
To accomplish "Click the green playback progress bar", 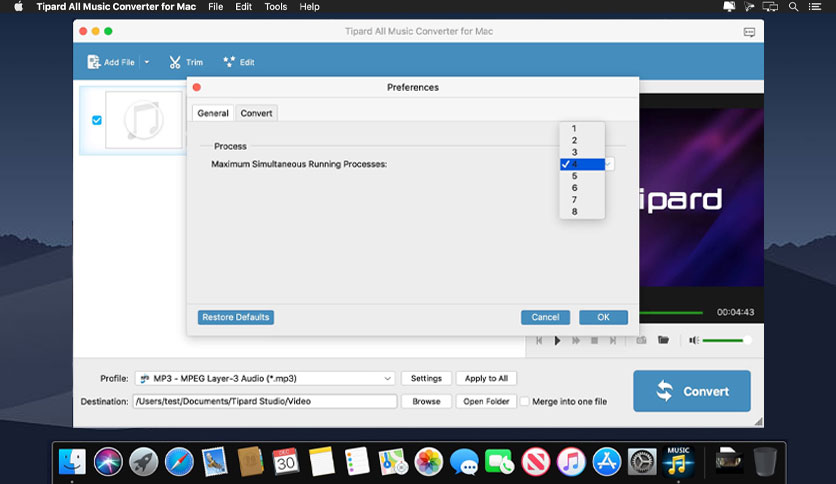I will [x=672, y=312].
